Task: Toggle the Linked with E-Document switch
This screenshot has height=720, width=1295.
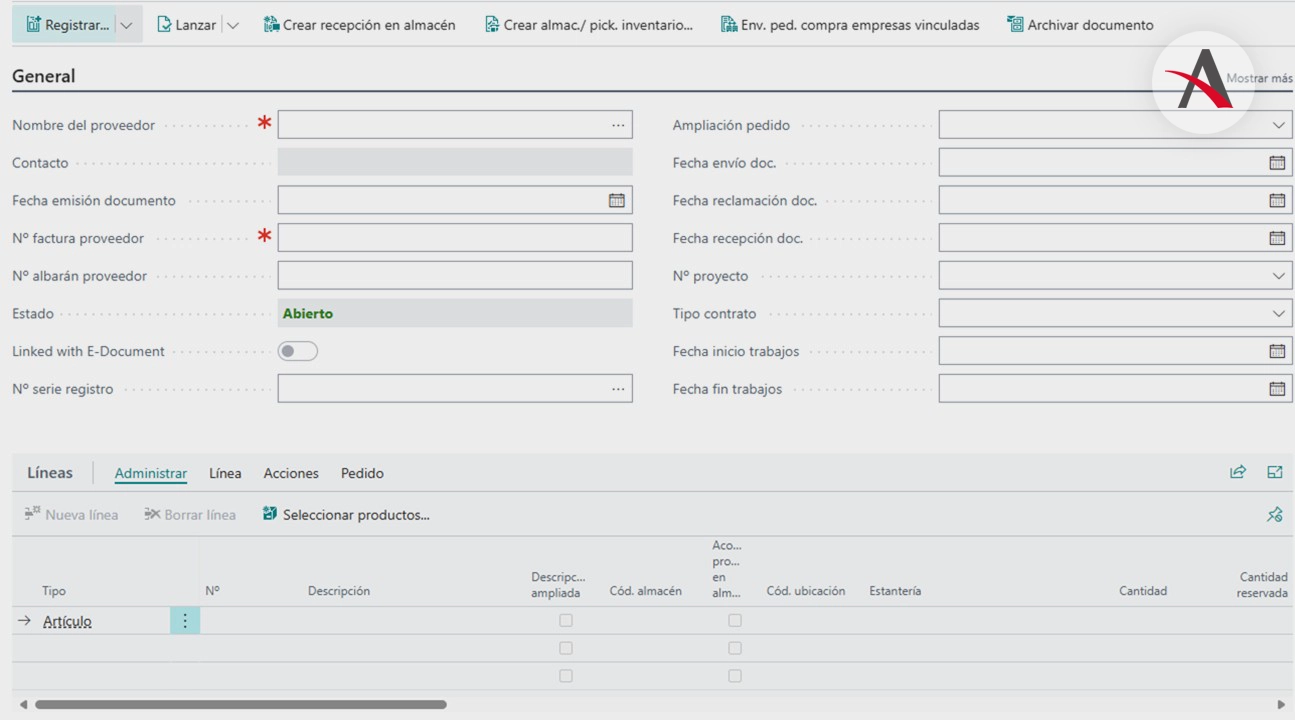Action: [297, 351]
